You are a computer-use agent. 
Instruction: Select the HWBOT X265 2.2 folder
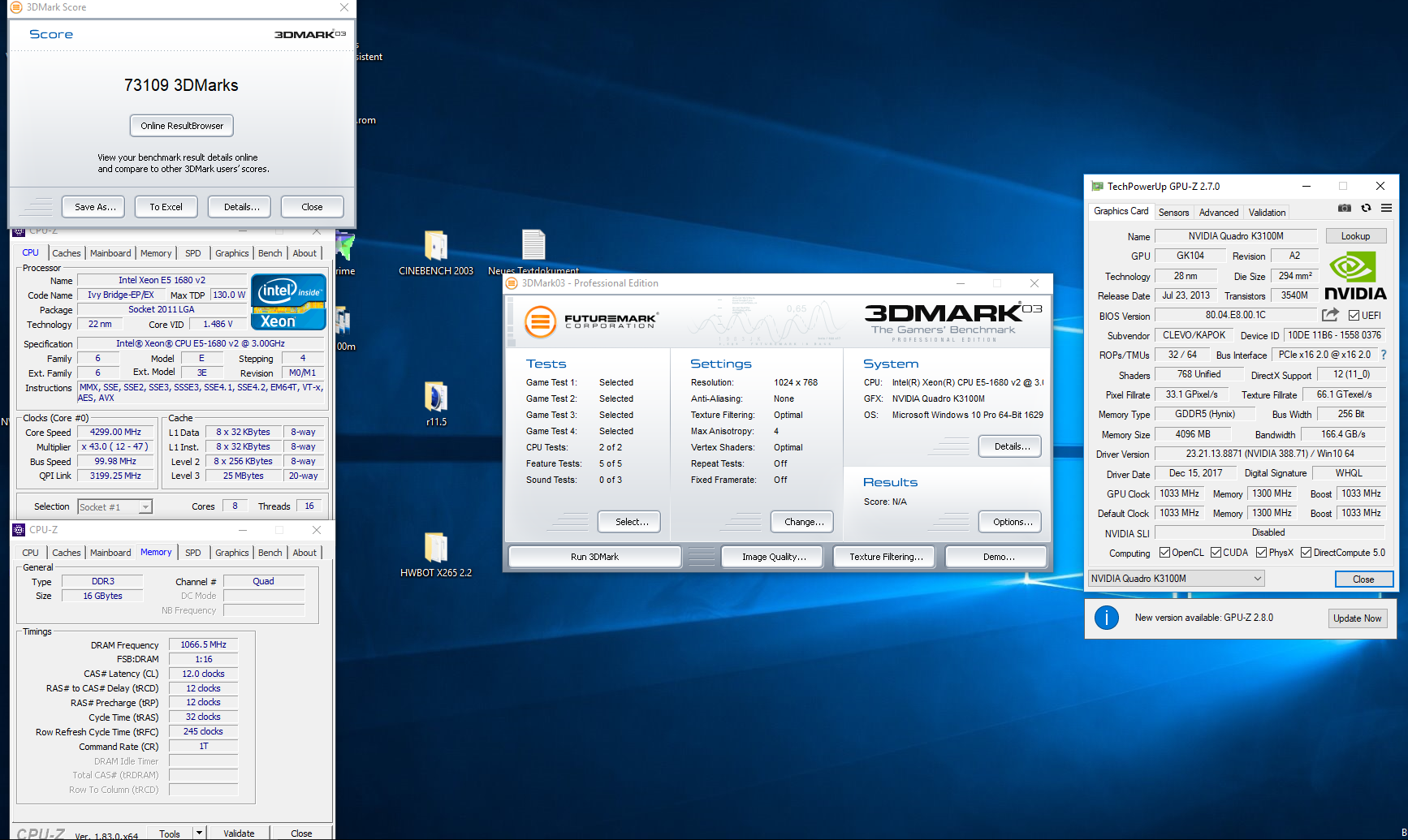(x=436, y=555)
